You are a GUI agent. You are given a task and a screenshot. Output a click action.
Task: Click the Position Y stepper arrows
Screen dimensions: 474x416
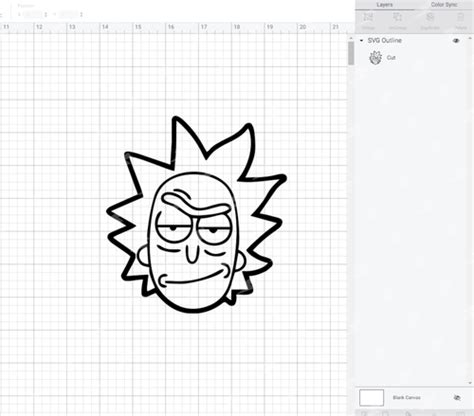click(81, 15)
